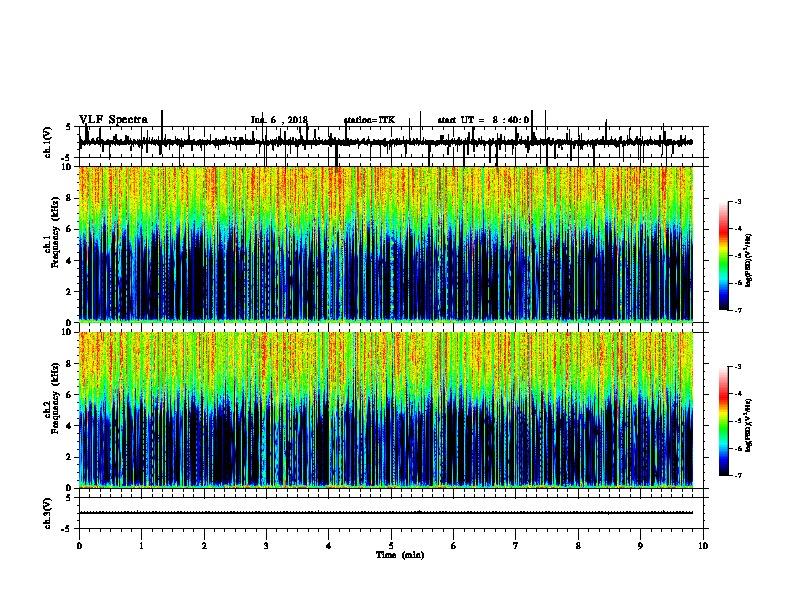Click the 'ch.1(V)' waveform axis label

click(x=48, y=142)
